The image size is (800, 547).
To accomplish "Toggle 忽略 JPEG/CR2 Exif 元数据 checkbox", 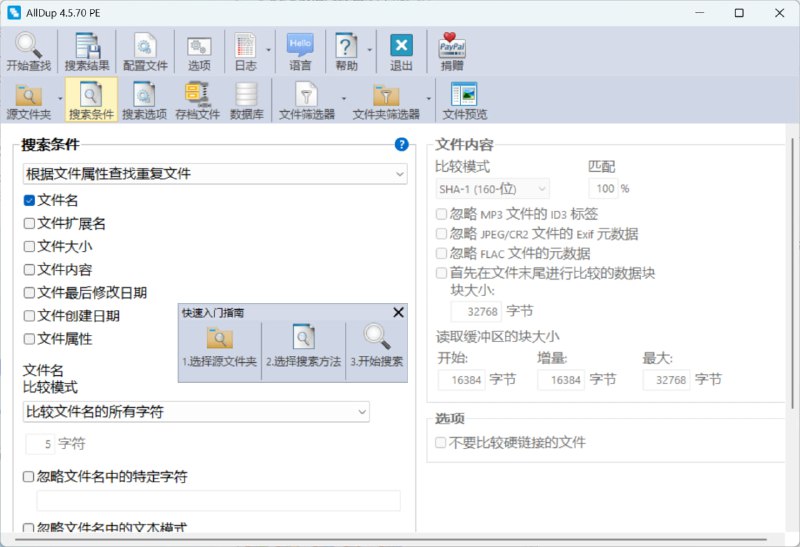I will [441, 234].
